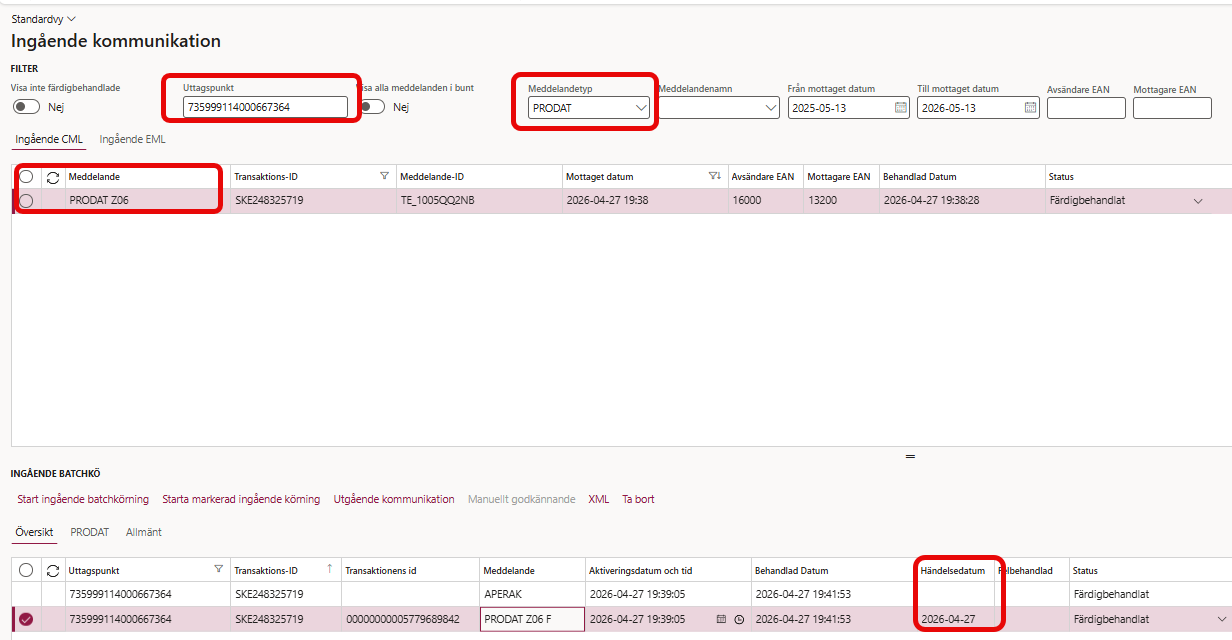
Task: Sort filter icon on Mottaget datum column
Action: (714, 176)
